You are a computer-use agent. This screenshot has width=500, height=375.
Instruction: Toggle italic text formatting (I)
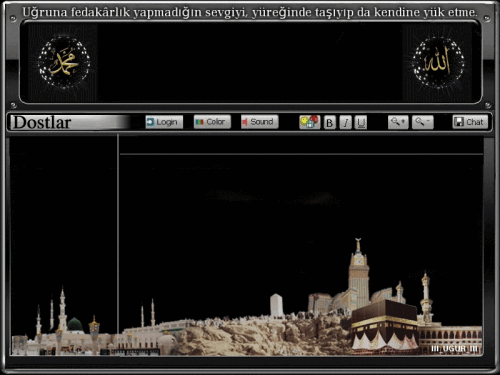[345, 123]
